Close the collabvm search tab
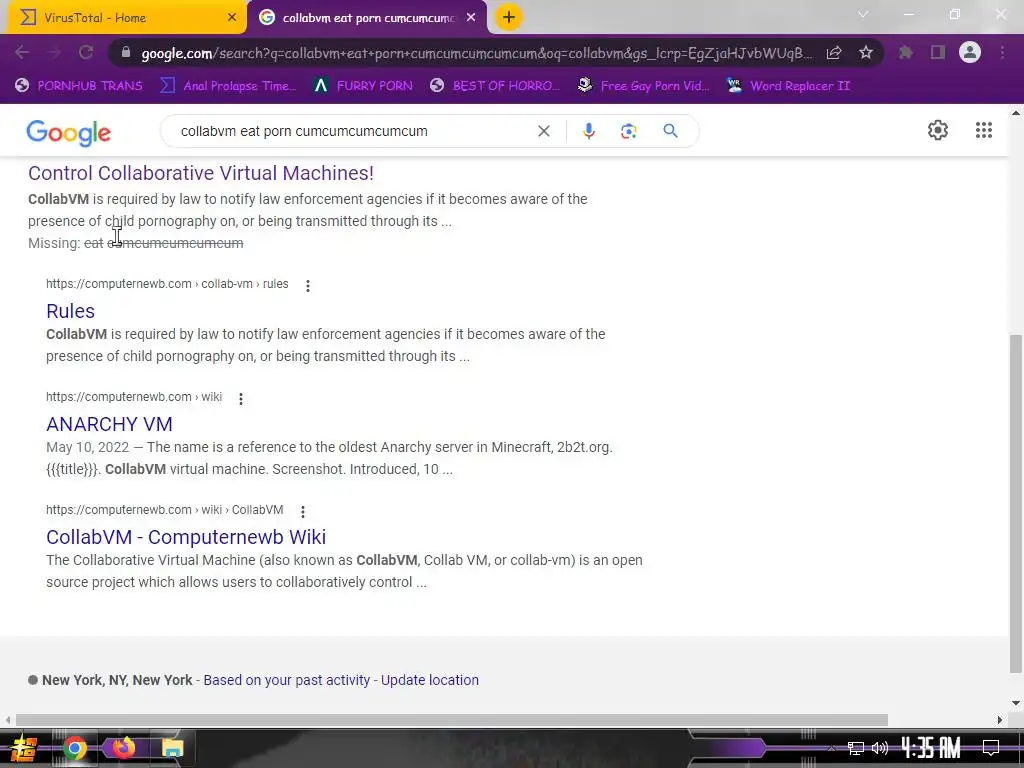This screenshot has width=1024, height=768. point(471,18)
